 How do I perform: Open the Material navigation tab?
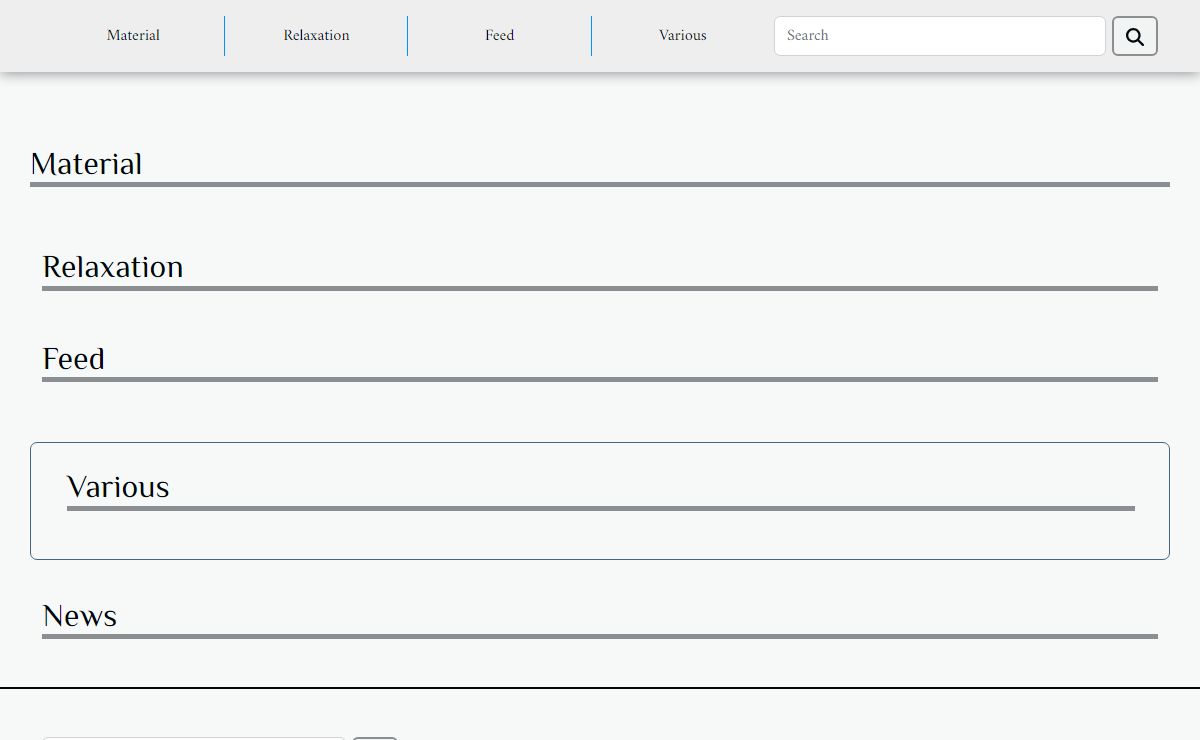[x=133, y=35]
